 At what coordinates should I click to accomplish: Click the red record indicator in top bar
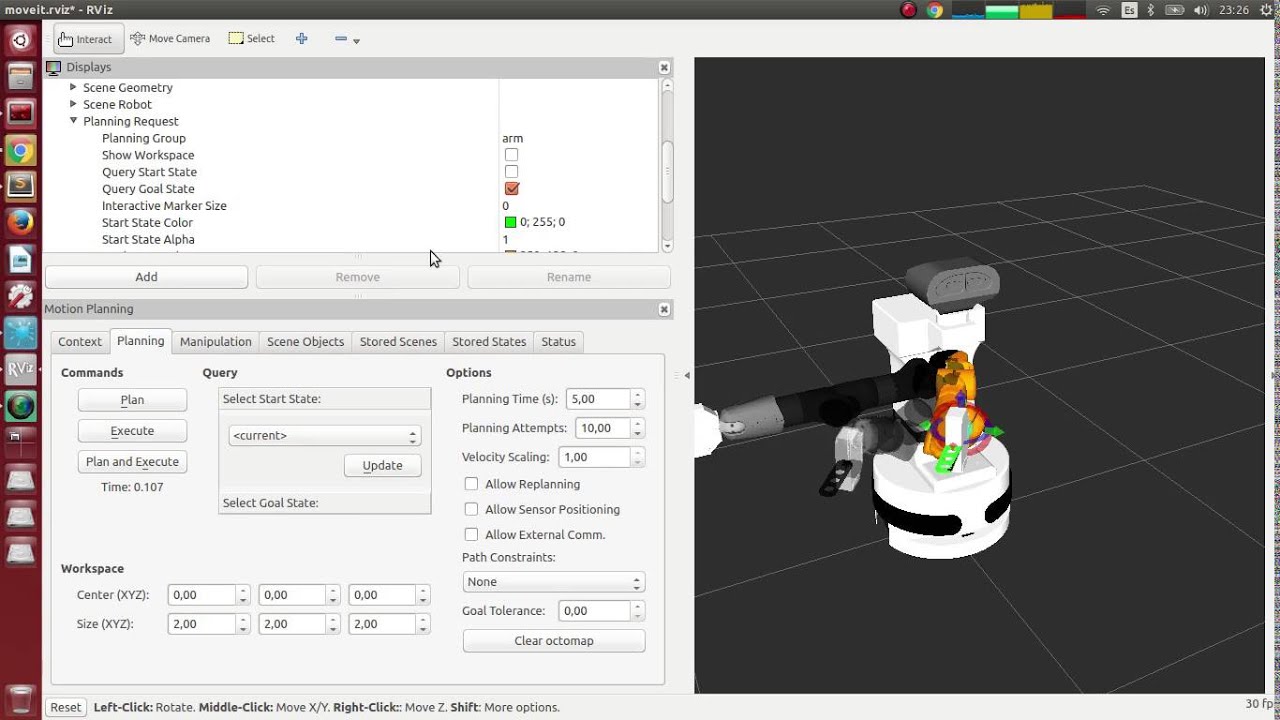(909, 10)
